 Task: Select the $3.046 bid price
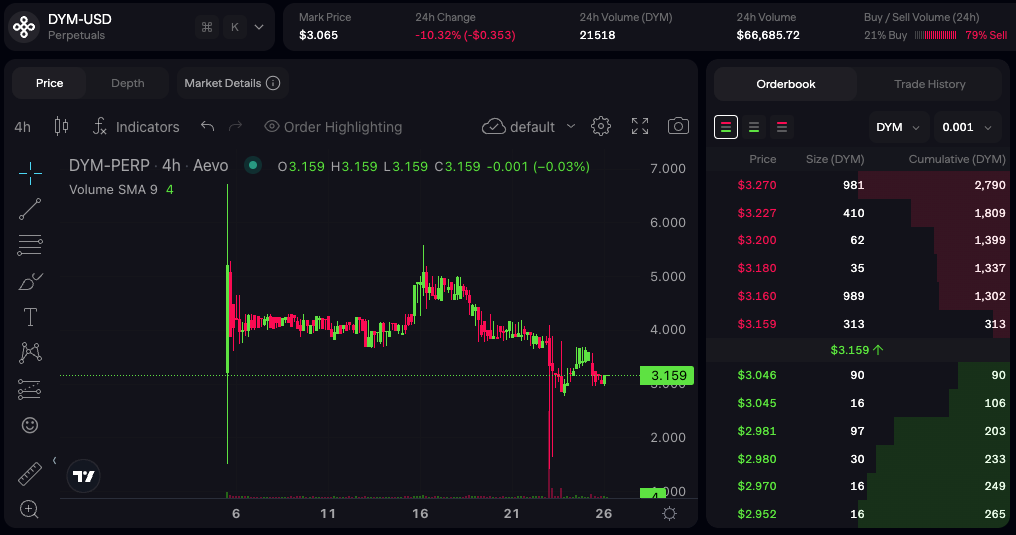[x=757, y=375]
